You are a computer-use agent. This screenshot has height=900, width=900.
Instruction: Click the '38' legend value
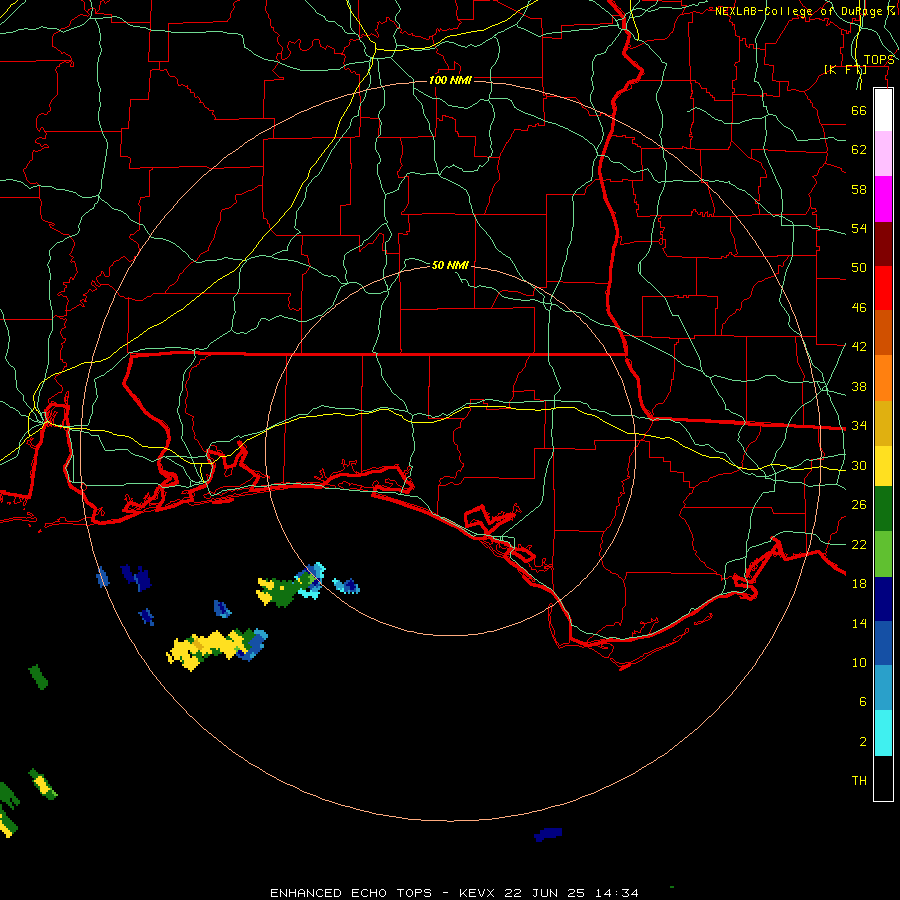point(859,386)
